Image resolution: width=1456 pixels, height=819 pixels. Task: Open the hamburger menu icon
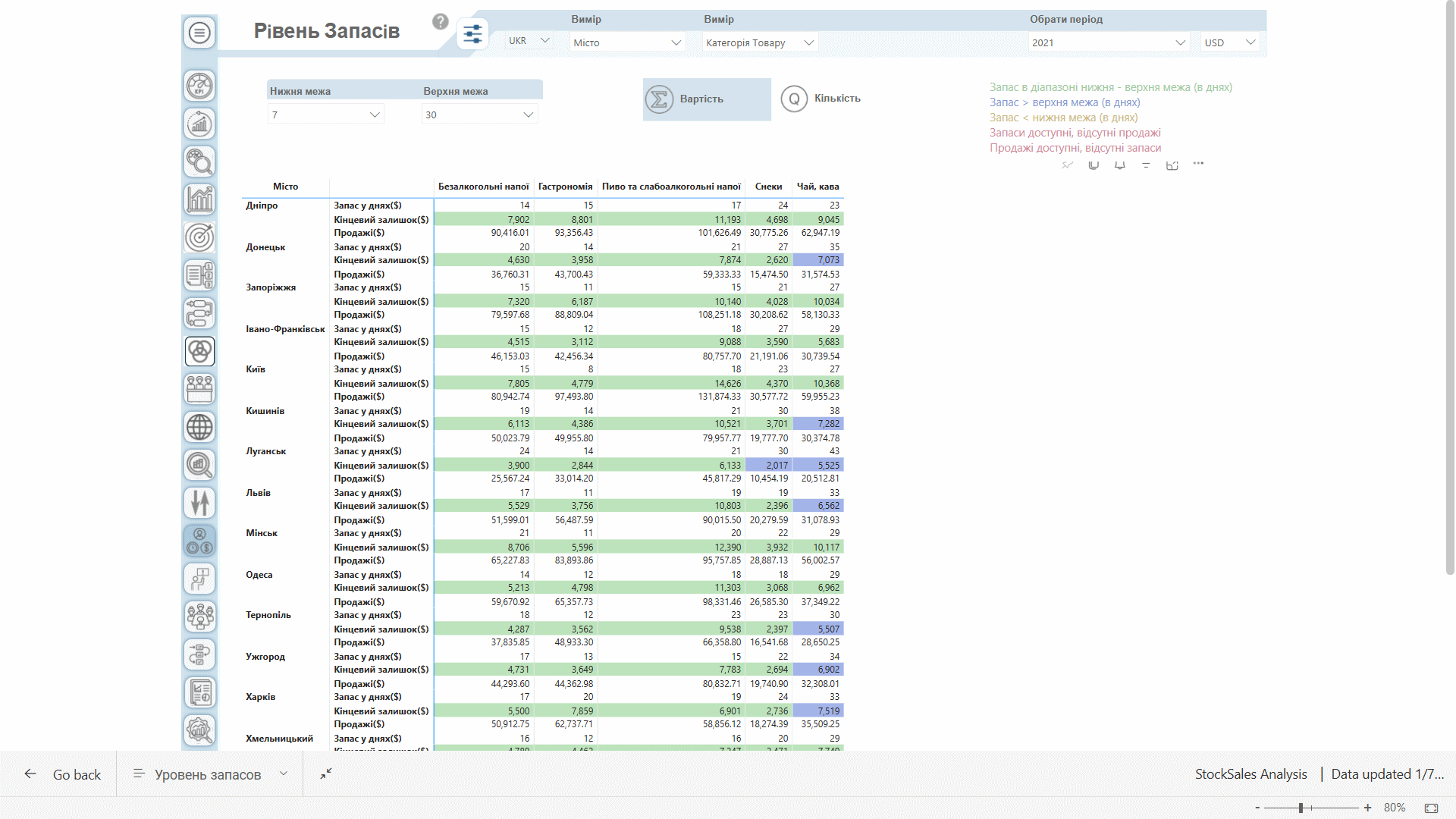pos(199,33)
